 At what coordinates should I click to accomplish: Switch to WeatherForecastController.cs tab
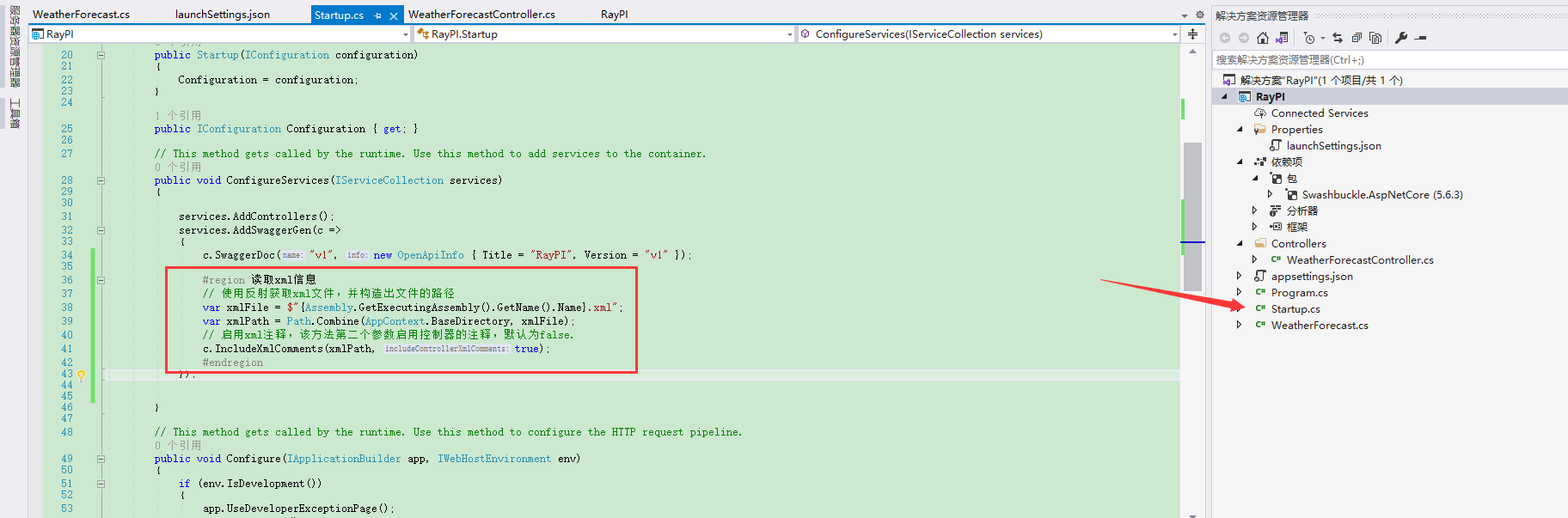coord(481,15)
